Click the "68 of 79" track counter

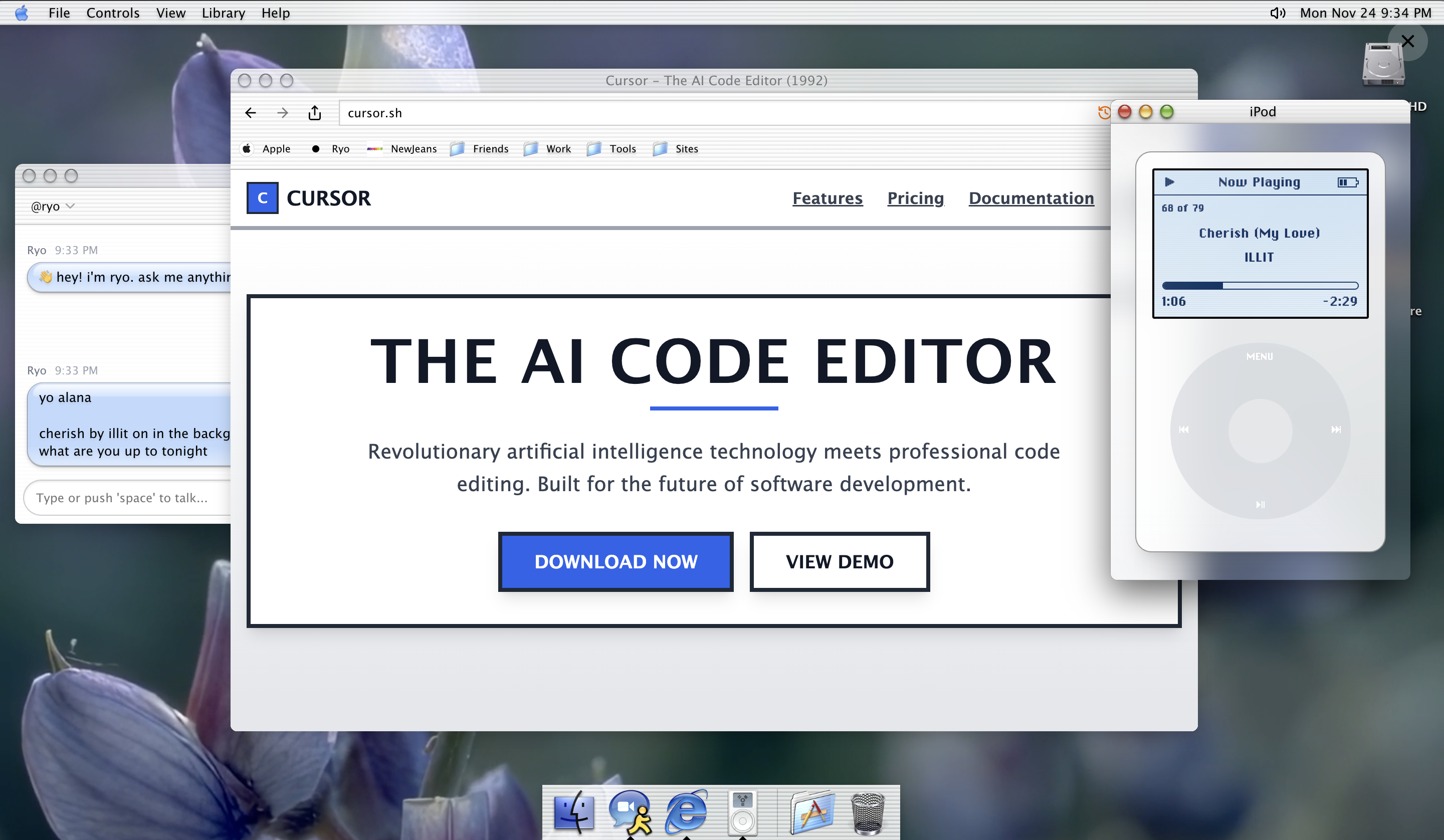(x=1183, y=208)
